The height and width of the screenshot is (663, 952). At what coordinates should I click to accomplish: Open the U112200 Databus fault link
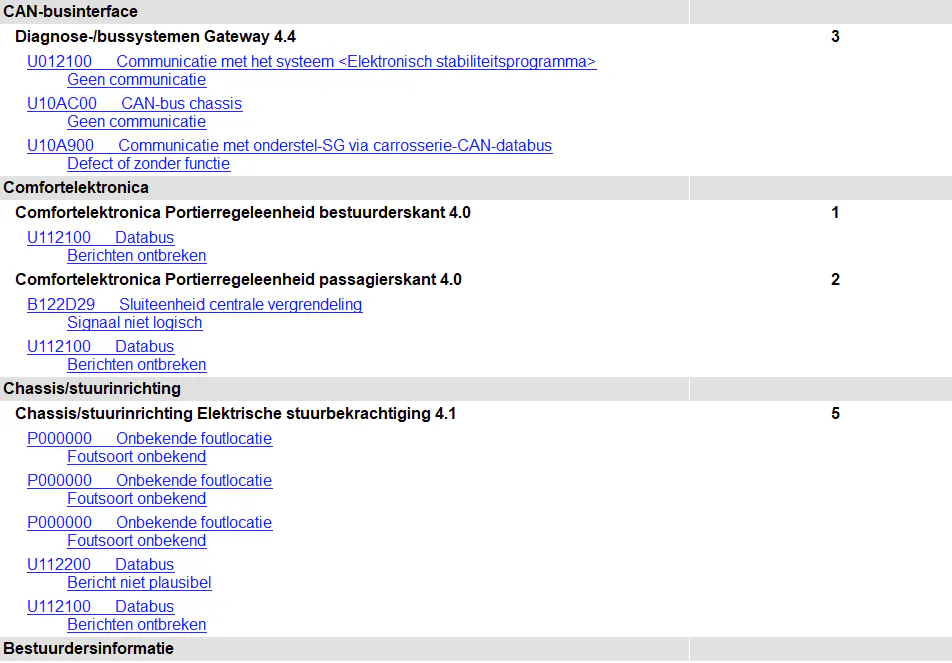coord(100,565)
